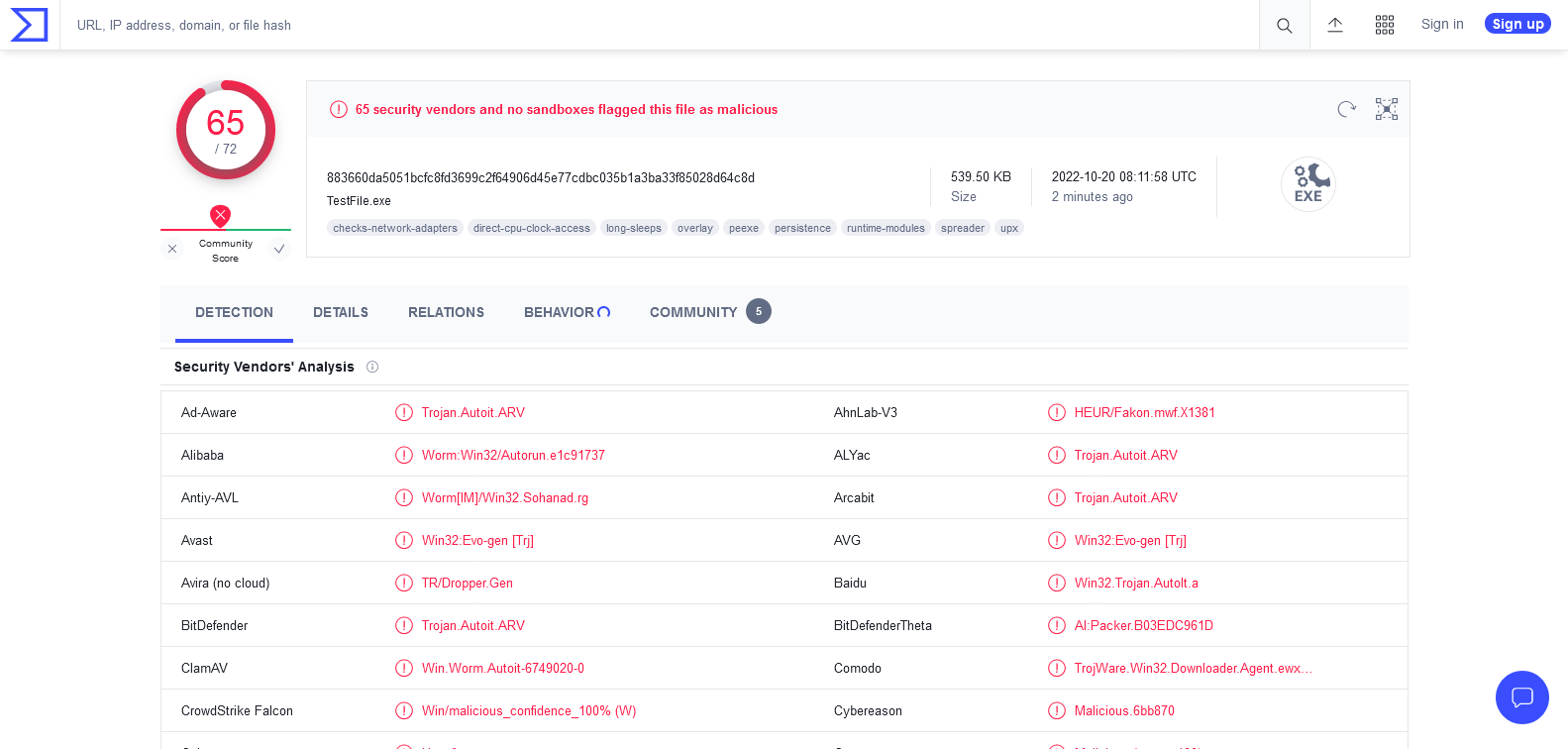Open the DETAILS tab

pos(341,312)
